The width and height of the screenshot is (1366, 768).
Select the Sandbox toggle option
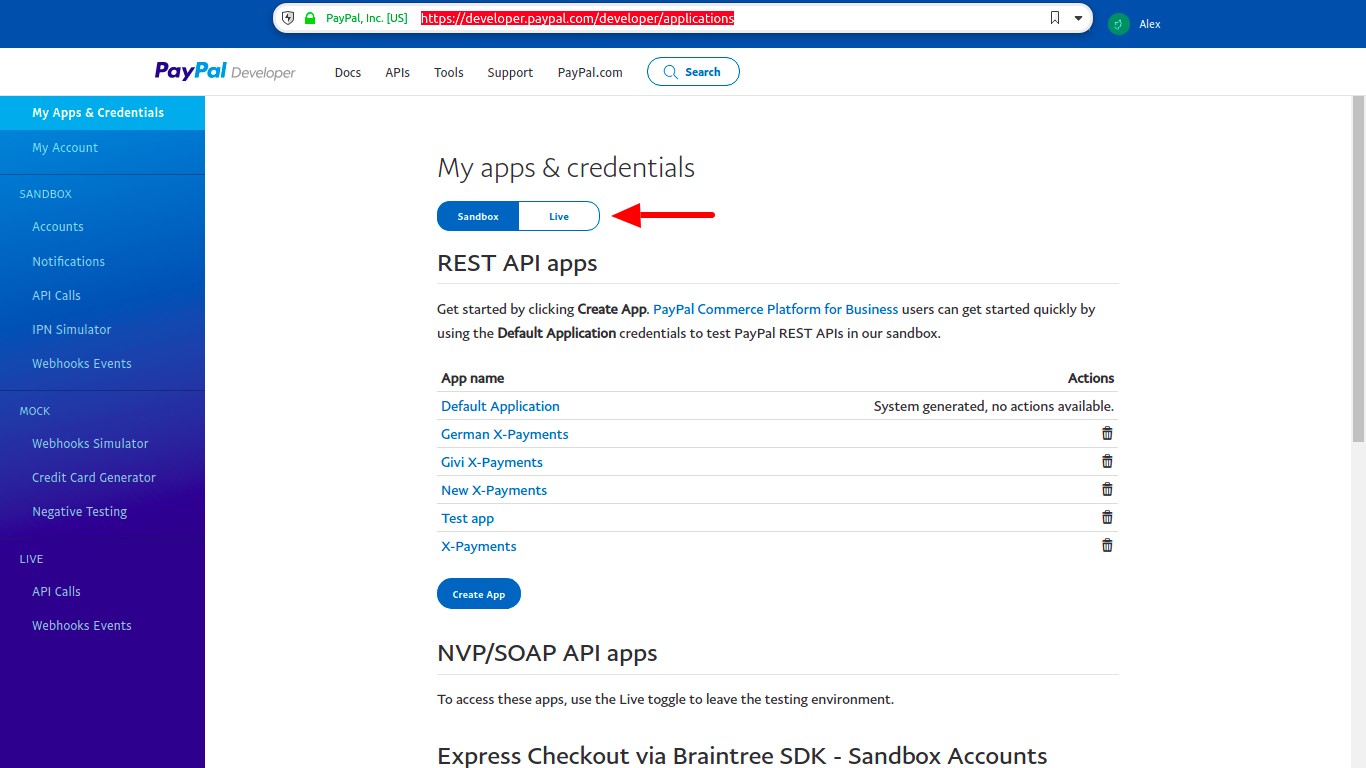coord(478,216)
